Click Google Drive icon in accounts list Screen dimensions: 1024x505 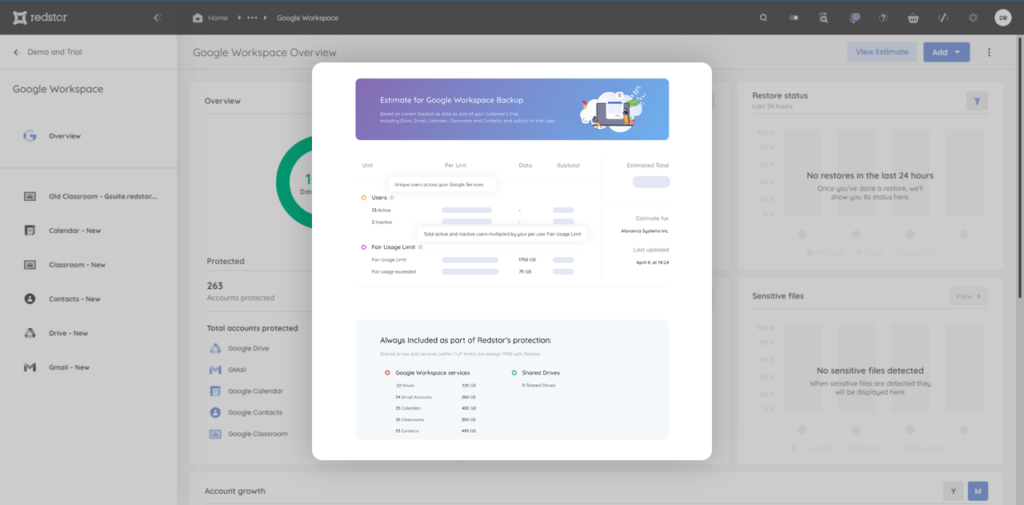tap(216, 348)
